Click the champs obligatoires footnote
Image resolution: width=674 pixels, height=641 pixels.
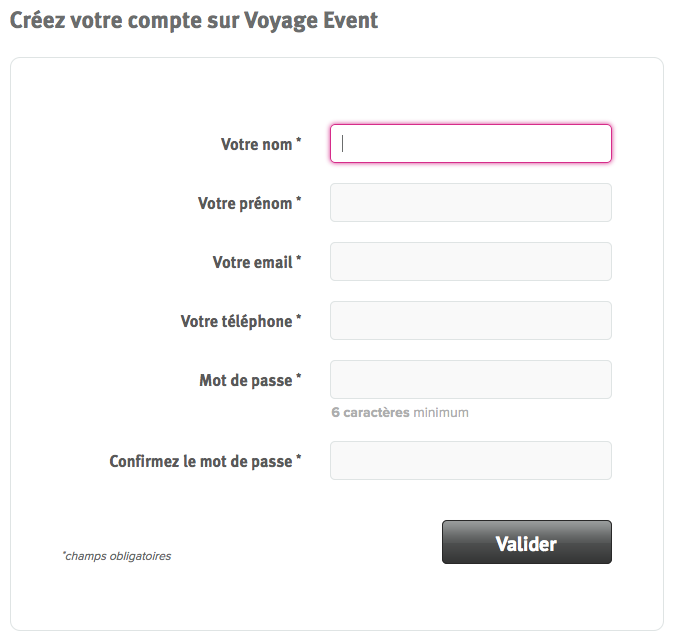(117, 556)
